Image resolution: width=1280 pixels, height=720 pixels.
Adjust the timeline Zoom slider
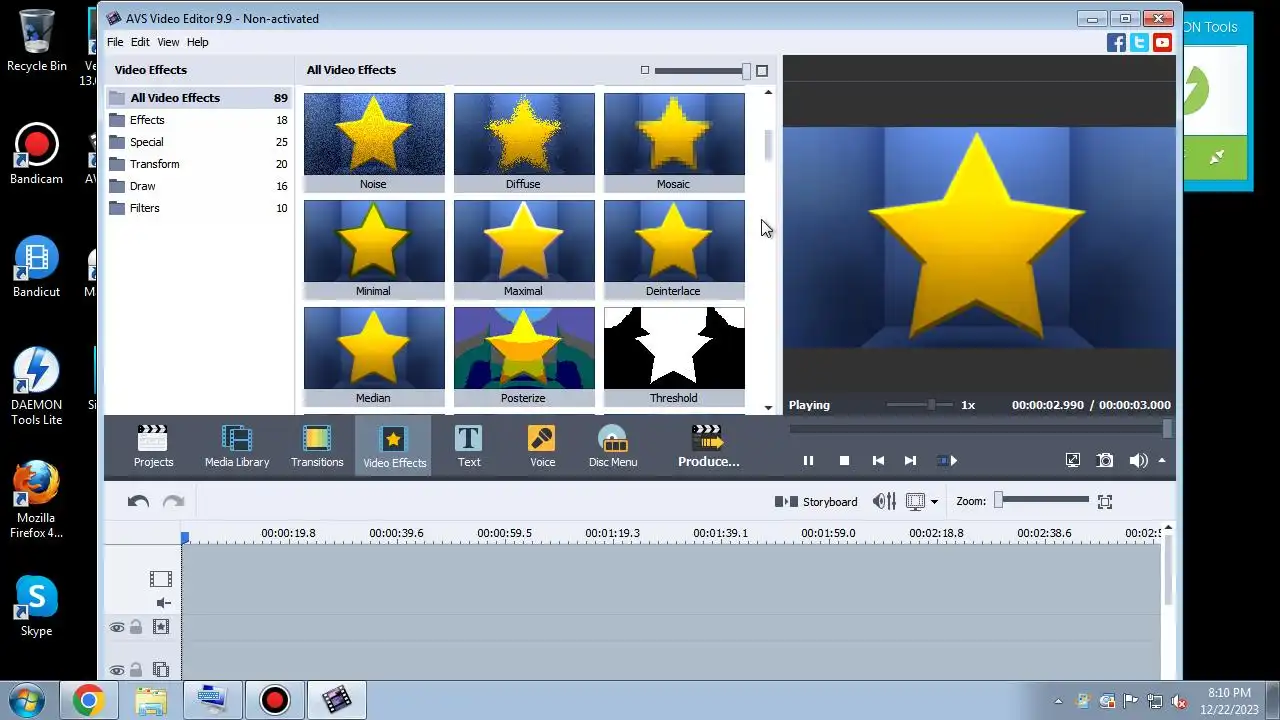(1043, 500)
